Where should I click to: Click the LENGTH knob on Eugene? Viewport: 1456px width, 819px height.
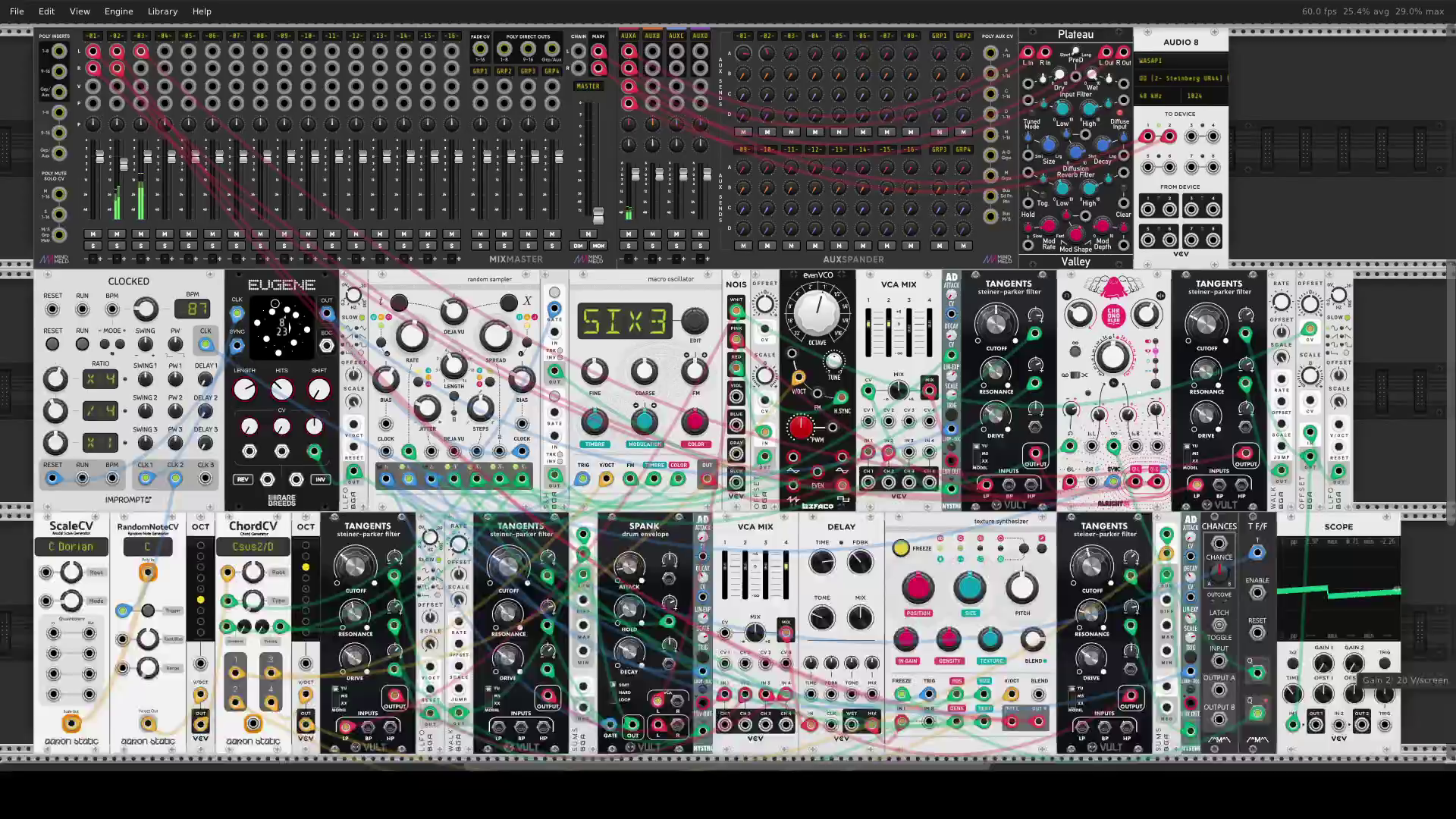(x=244, y=390)
